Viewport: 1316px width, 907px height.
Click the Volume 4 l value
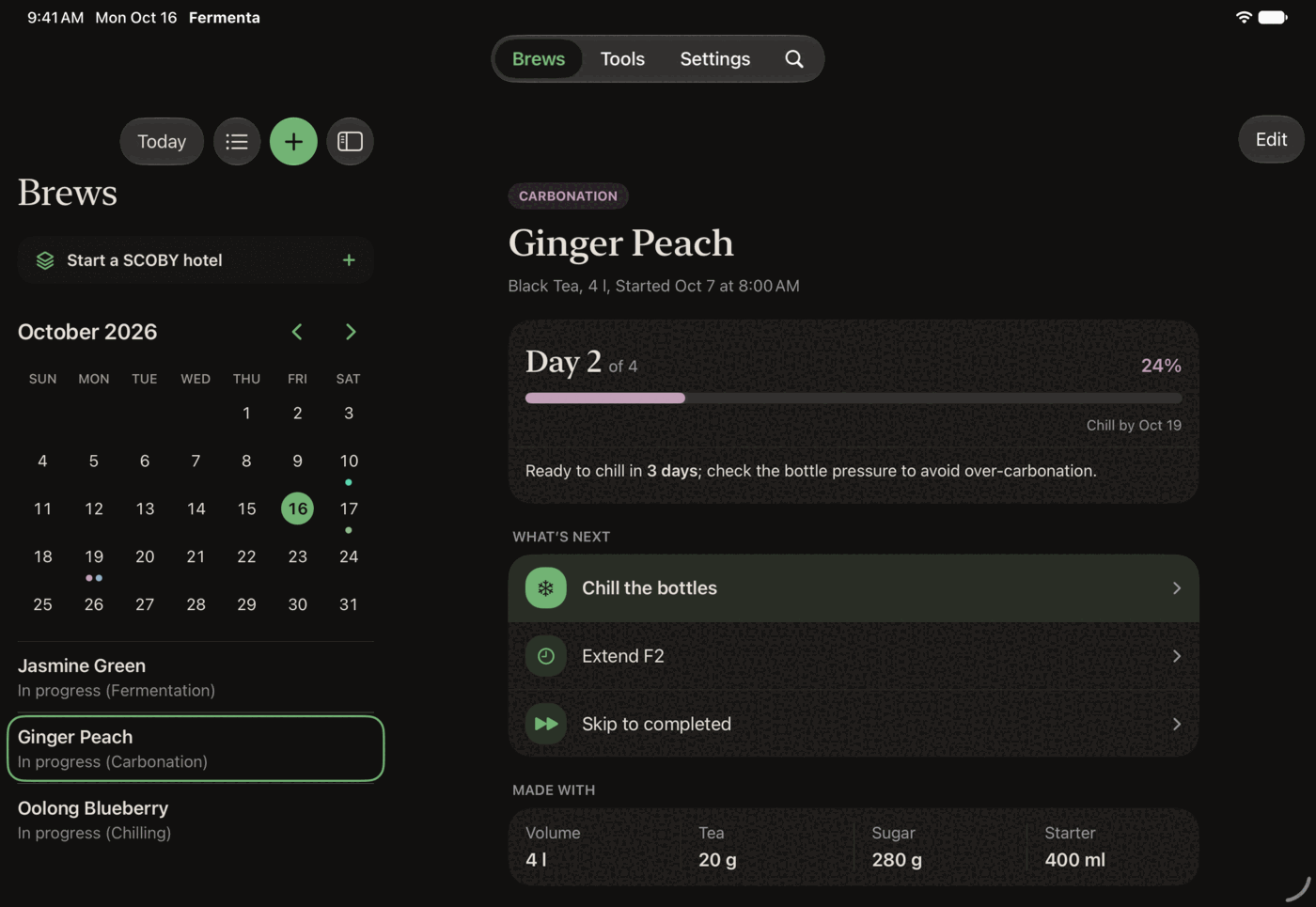pyautogui.click(x=536, y=859)
